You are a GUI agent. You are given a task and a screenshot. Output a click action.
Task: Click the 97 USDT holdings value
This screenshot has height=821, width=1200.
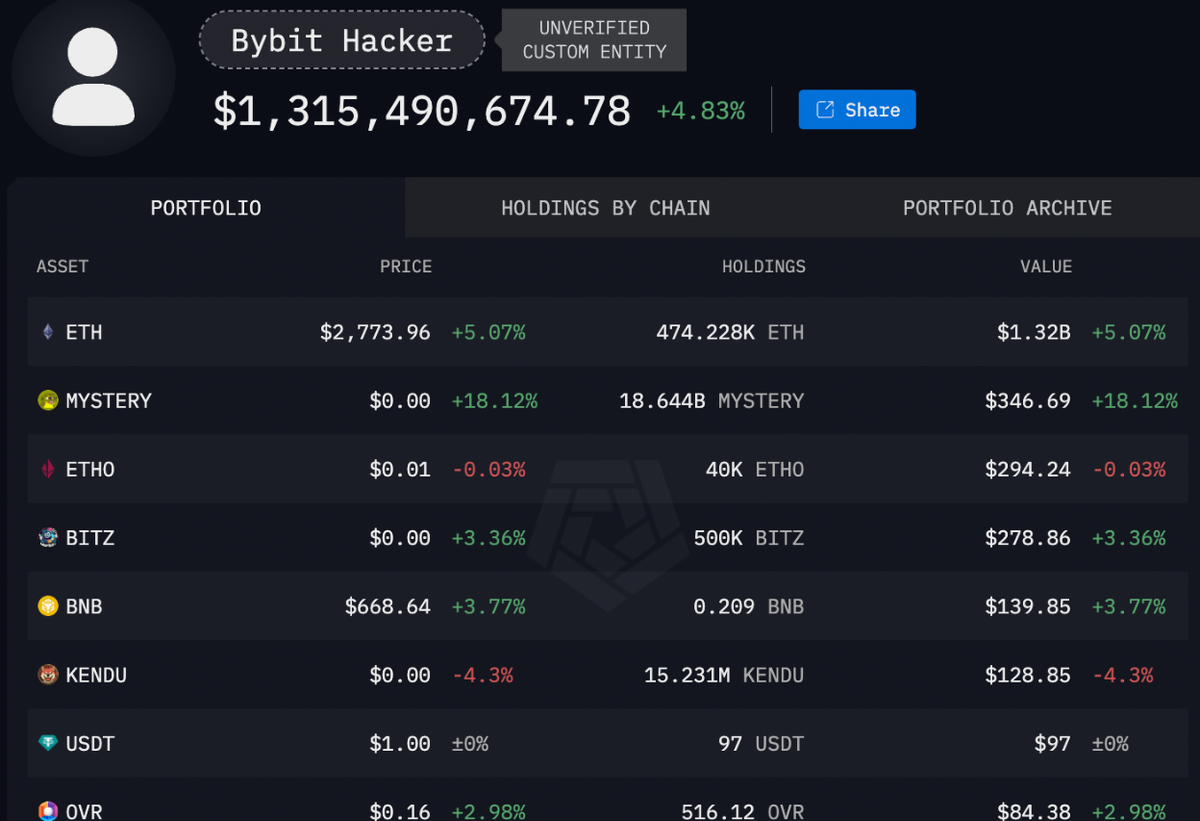click(x=761, y=743)
